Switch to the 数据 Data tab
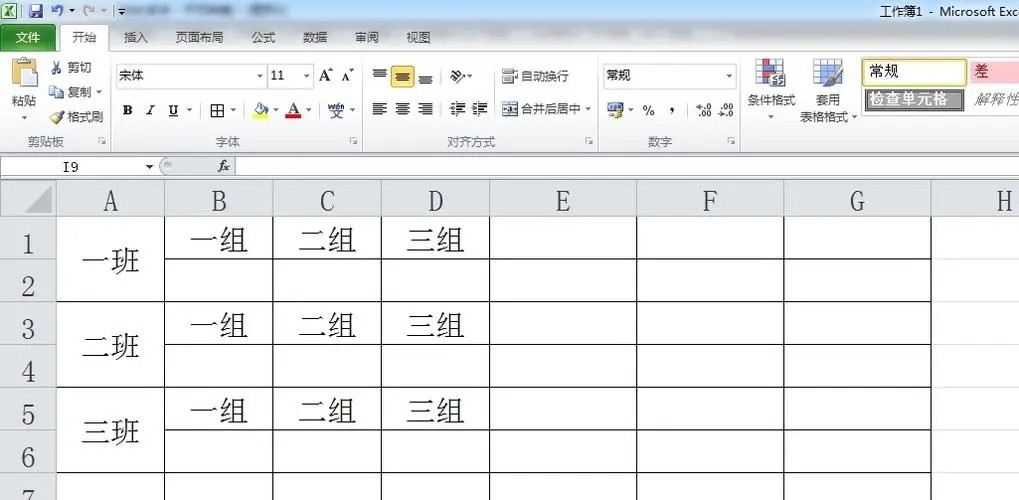The height and width of the screenshot is (500, 1019). point(315,38)
